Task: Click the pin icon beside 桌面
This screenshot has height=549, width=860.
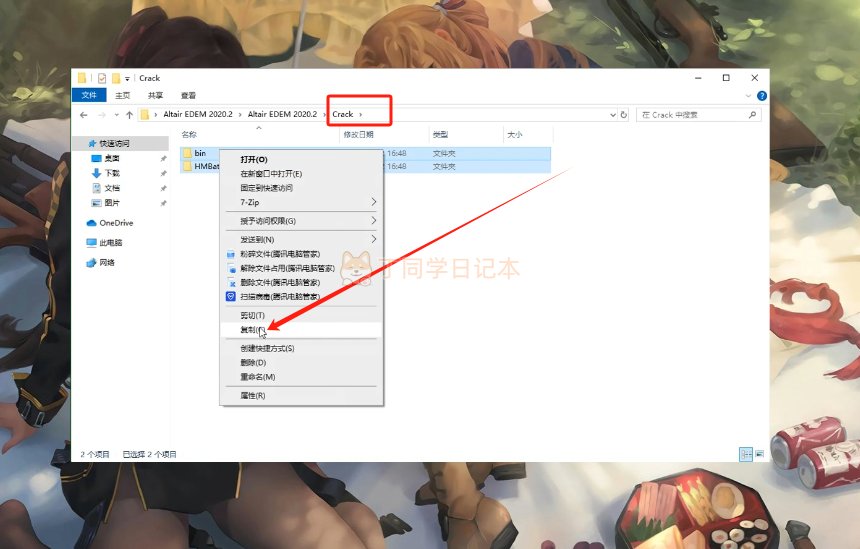Action: [163, 159]
